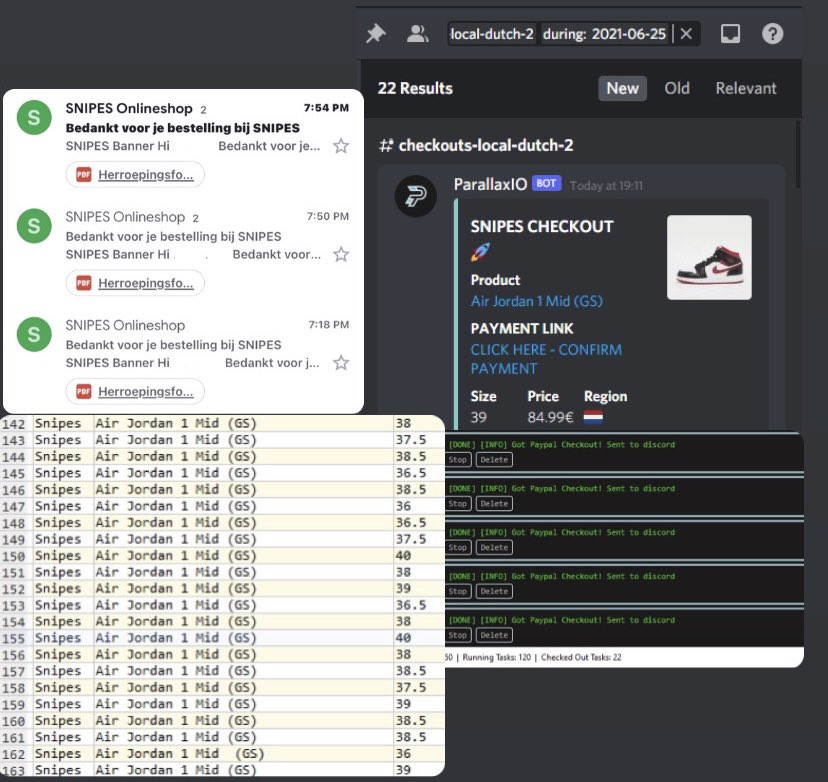Delete the fourth Paypal checkout task

[x=494, y=591]
